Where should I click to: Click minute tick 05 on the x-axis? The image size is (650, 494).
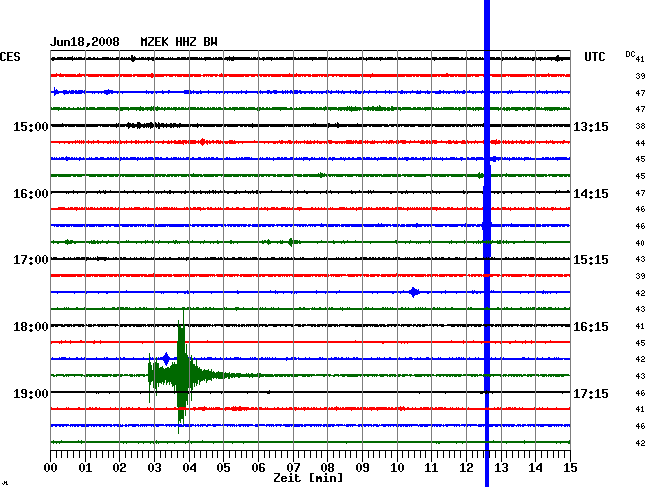pyautogui.click(x=224, y=467)
